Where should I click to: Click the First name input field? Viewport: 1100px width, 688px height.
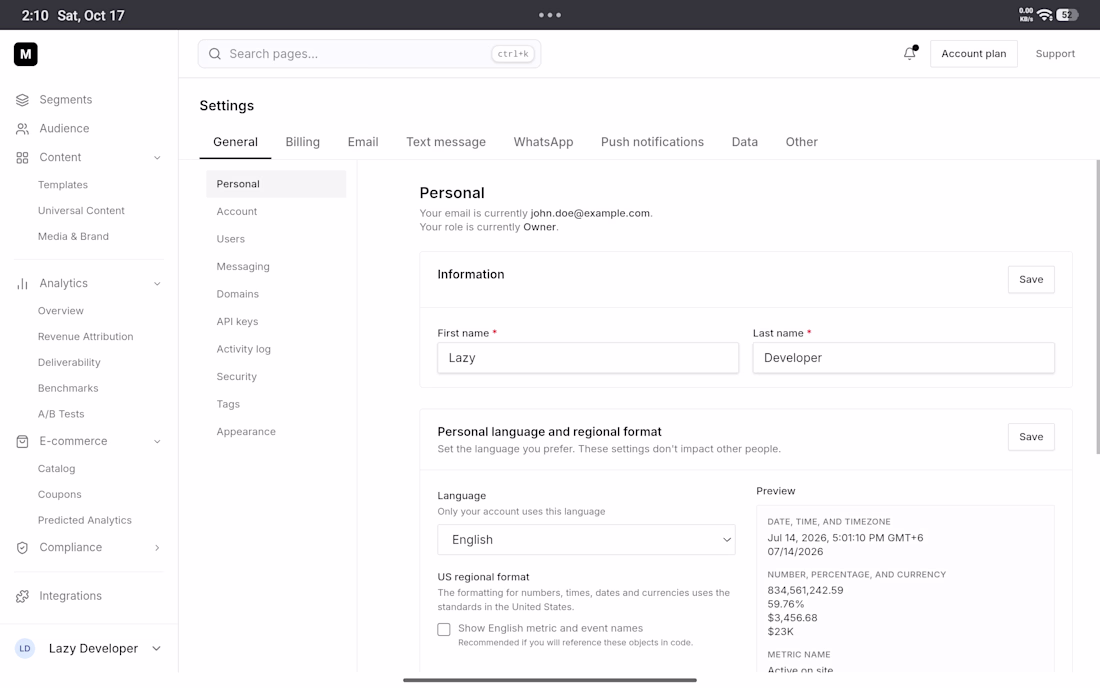(x=588, y=358)
